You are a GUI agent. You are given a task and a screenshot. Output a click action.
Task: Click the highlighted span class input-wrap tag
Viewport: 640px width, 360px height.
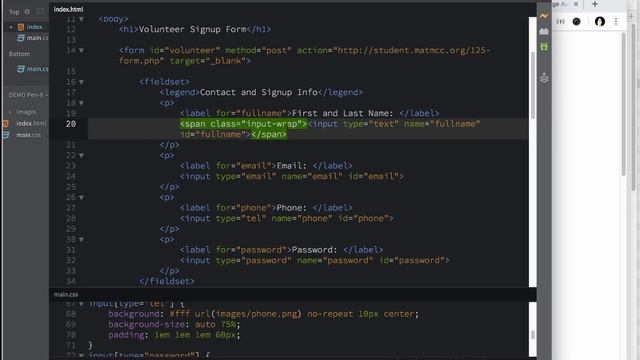[243, 124]
